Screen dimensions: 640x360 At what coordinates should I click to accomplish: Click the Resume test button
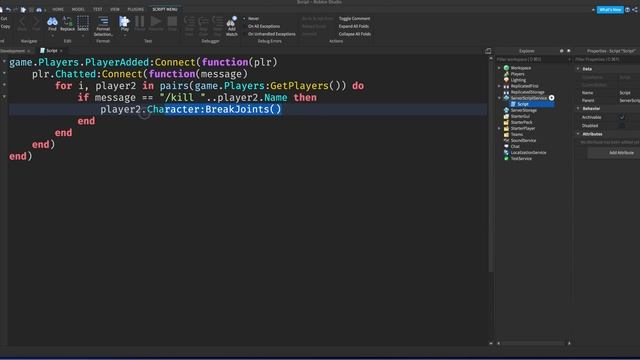tap(156, 23)
